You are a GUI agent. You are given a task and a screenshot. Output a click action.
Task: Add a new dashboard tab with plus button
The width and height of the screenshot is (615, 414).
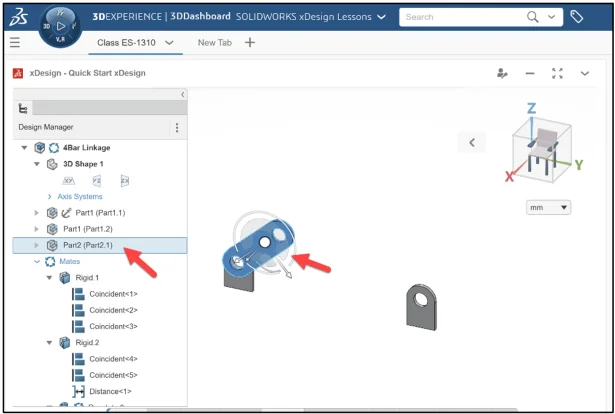coord(250,42)
